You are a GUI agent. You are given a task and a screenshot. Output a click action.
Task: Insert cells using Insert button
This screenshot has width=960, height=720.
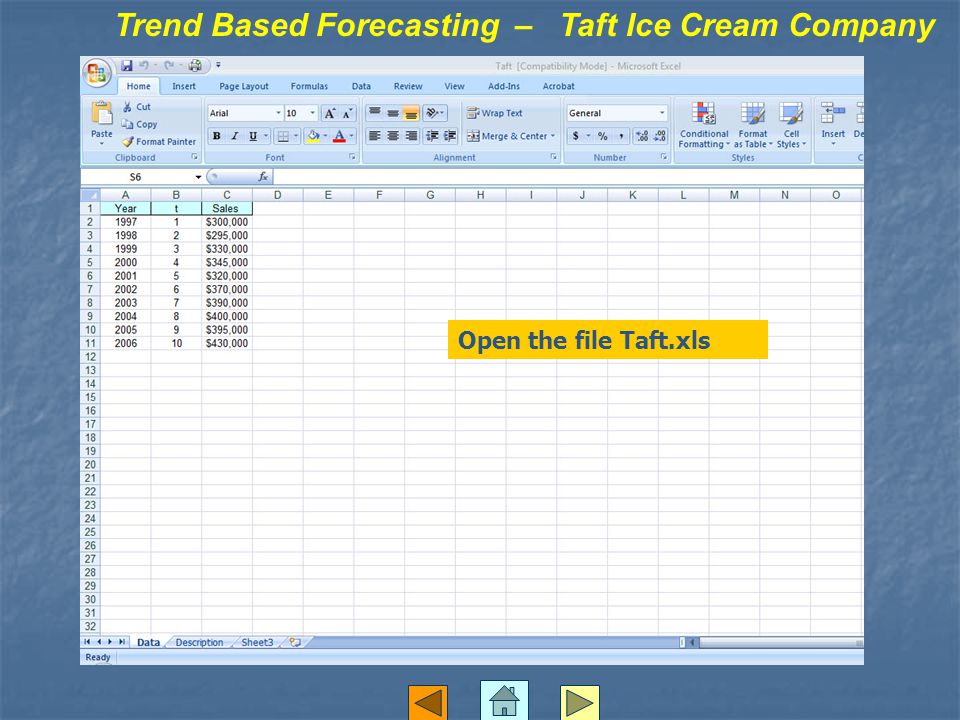pyautogui.click(x=833, y=124)
